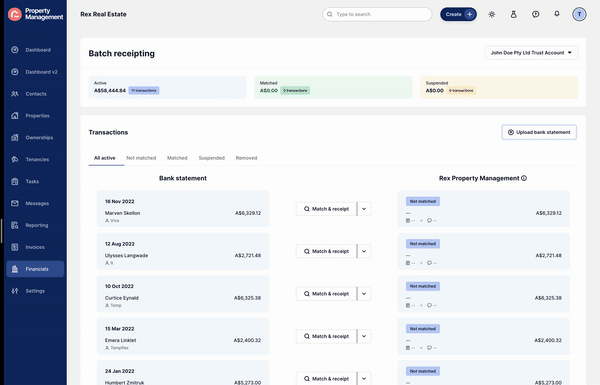Click Not matched badge for A$6,325.38
The image size is (600, 385).
423,286
